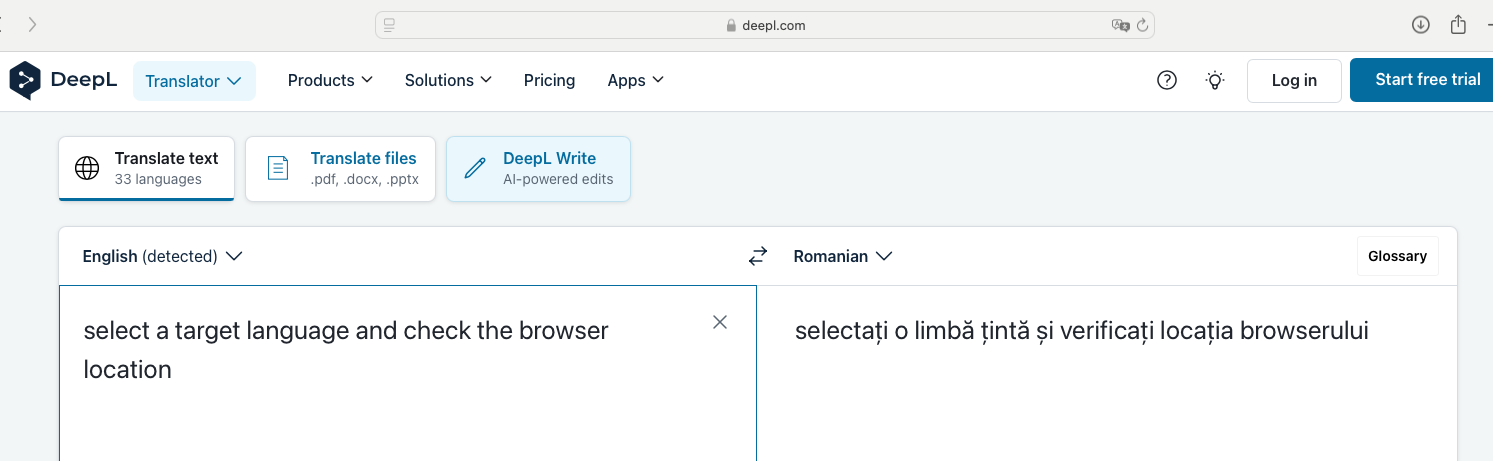The image size is (1493, 461).
Task: Click the reload page icon
Action: tap(1142, 25)
